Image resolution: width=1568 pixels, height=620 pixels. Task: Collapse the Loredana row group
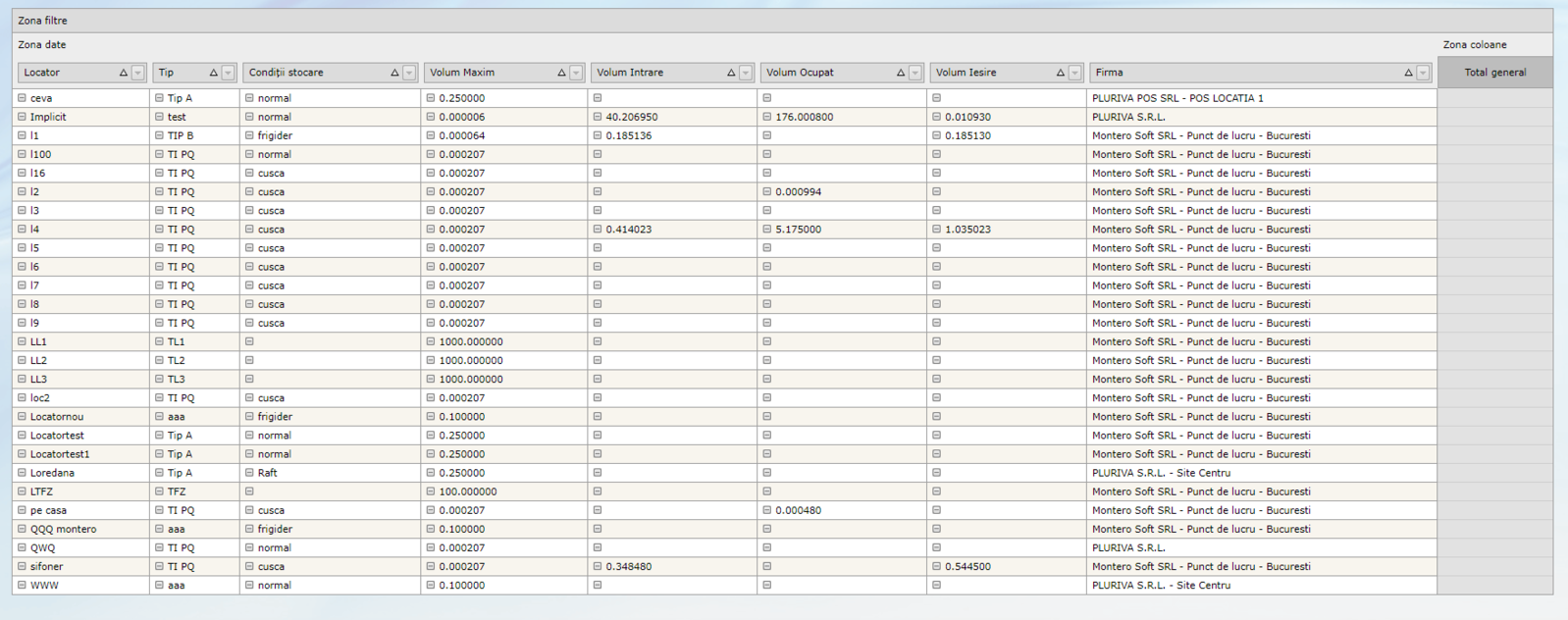pos(22,473)
